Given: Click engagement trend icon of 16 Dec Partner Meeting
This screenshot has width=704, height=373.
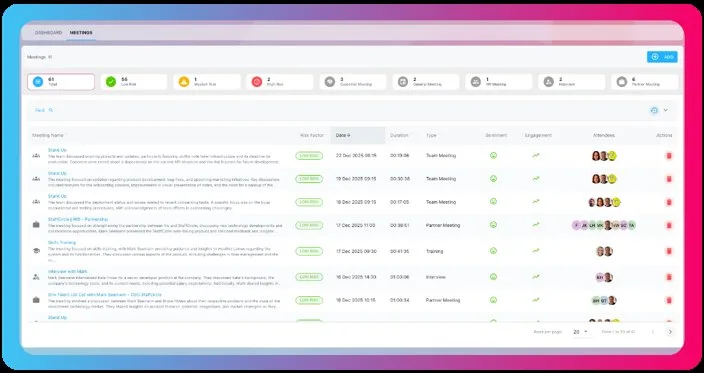Looking at the screenshot, I should [x=536, y=299].
